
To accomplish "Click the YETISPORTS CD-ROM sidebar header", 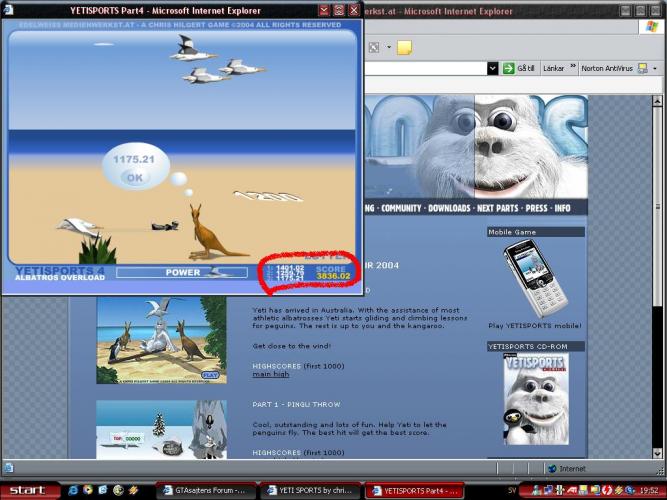I will coord(536,346).
